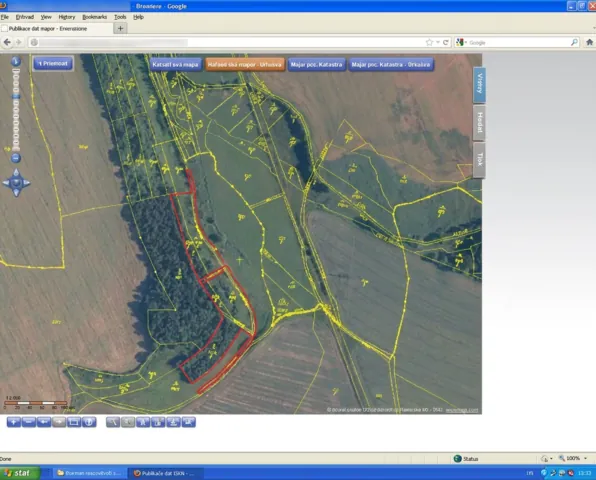Open the Tools menu
Screen dimensions: 596x480
[120, 17]
